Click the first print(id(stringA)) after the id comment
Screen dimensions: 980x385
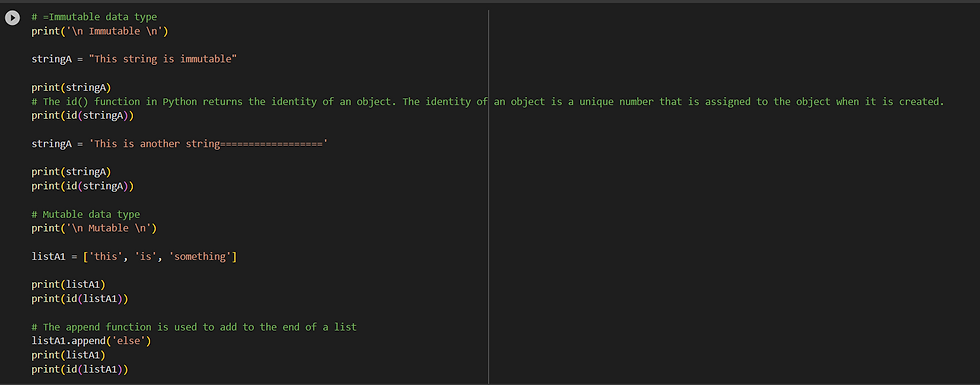coord(82,116)
